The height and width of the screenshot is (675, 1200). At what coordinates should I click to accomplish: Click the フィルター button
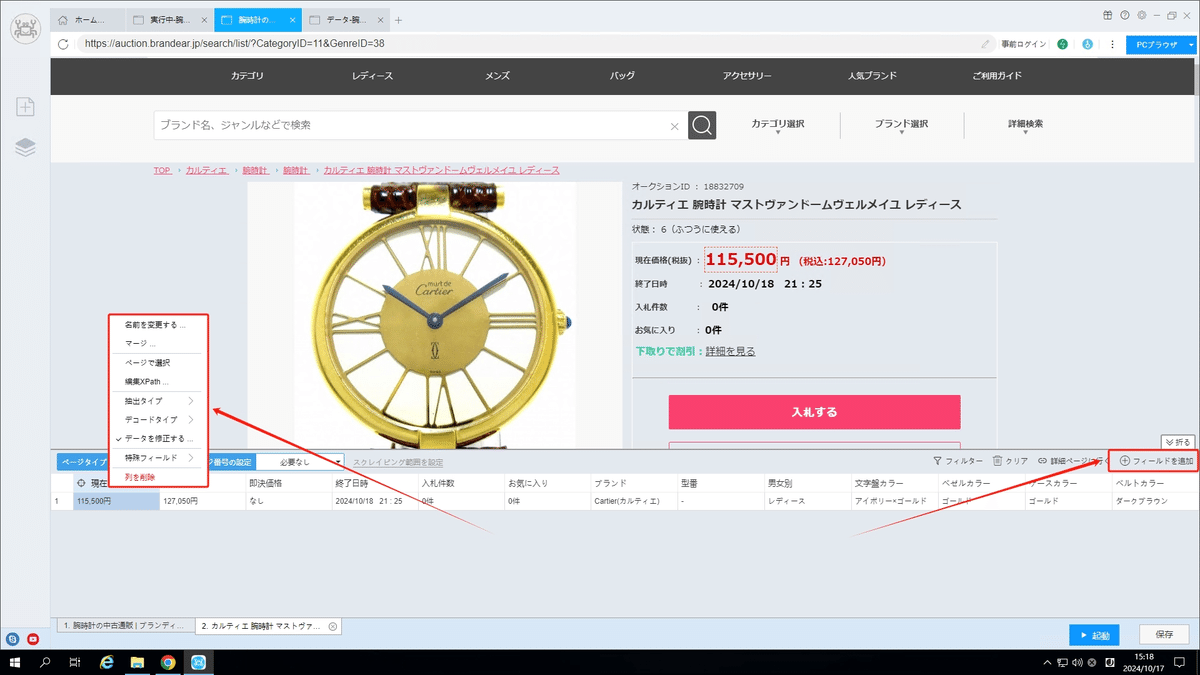pos(958,461)
